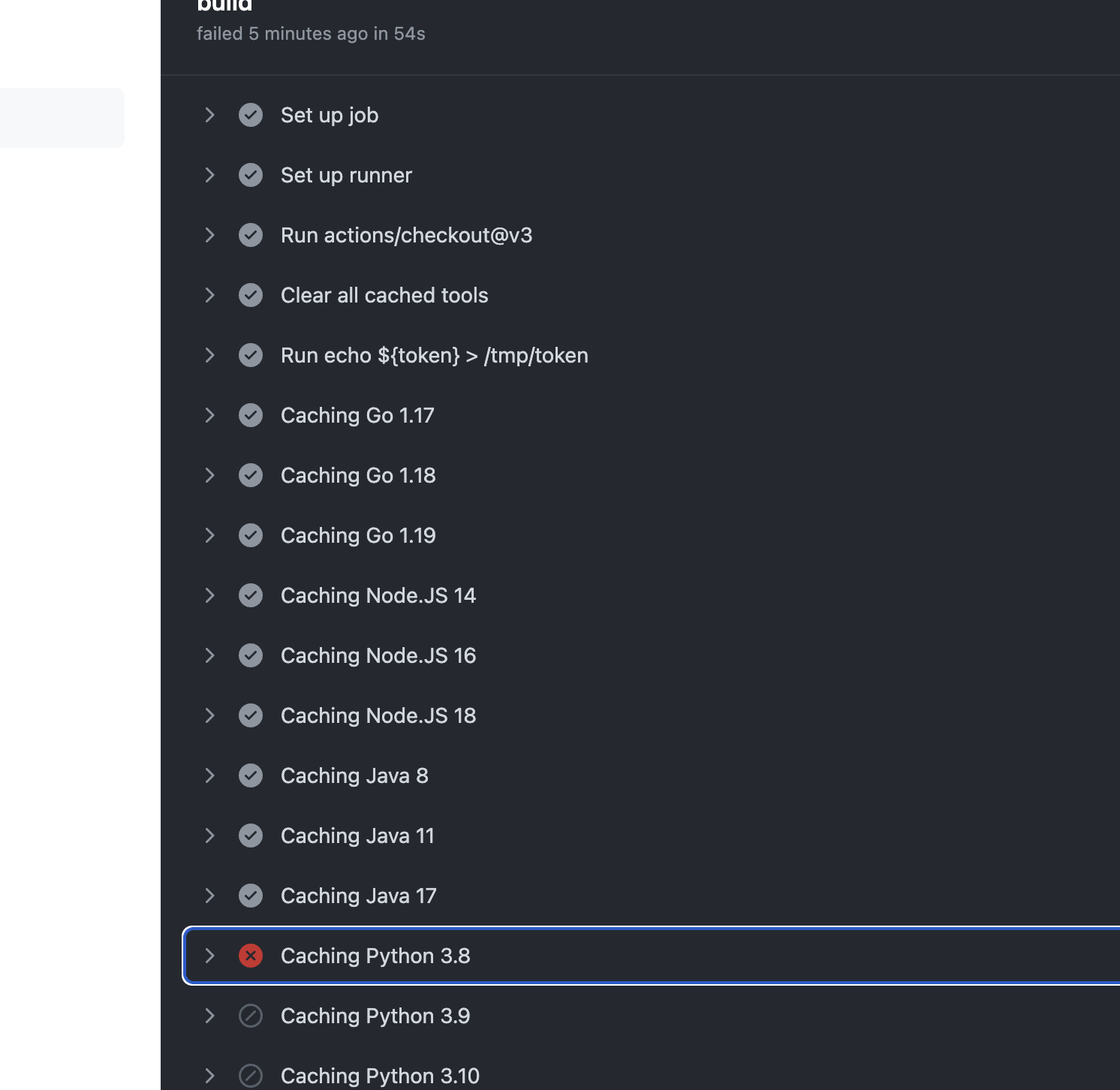This screenshot has height=1090, width=1120.
Task: Click the failed 5 minutes ago timestamp
Action: 311,33
